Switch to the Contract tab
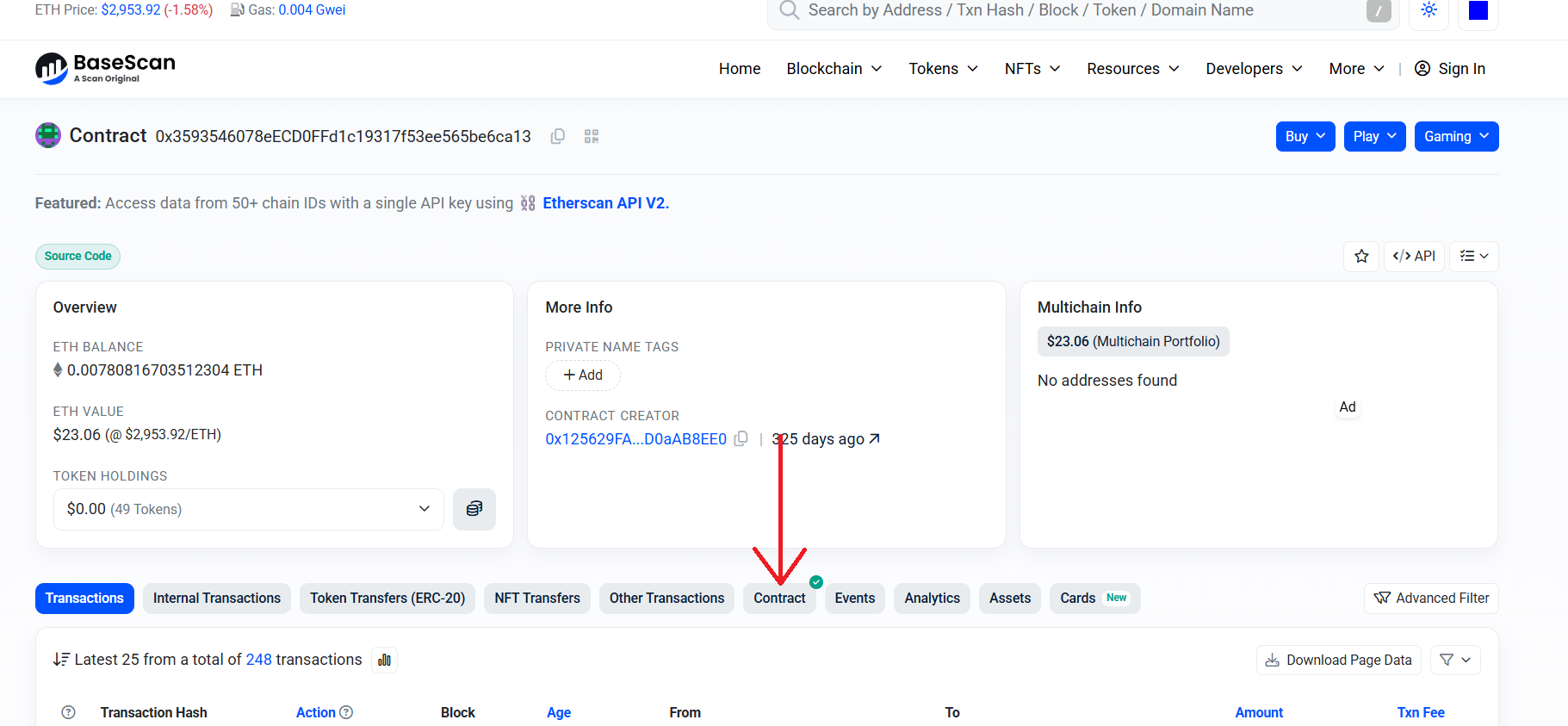 tap(779, 598)
